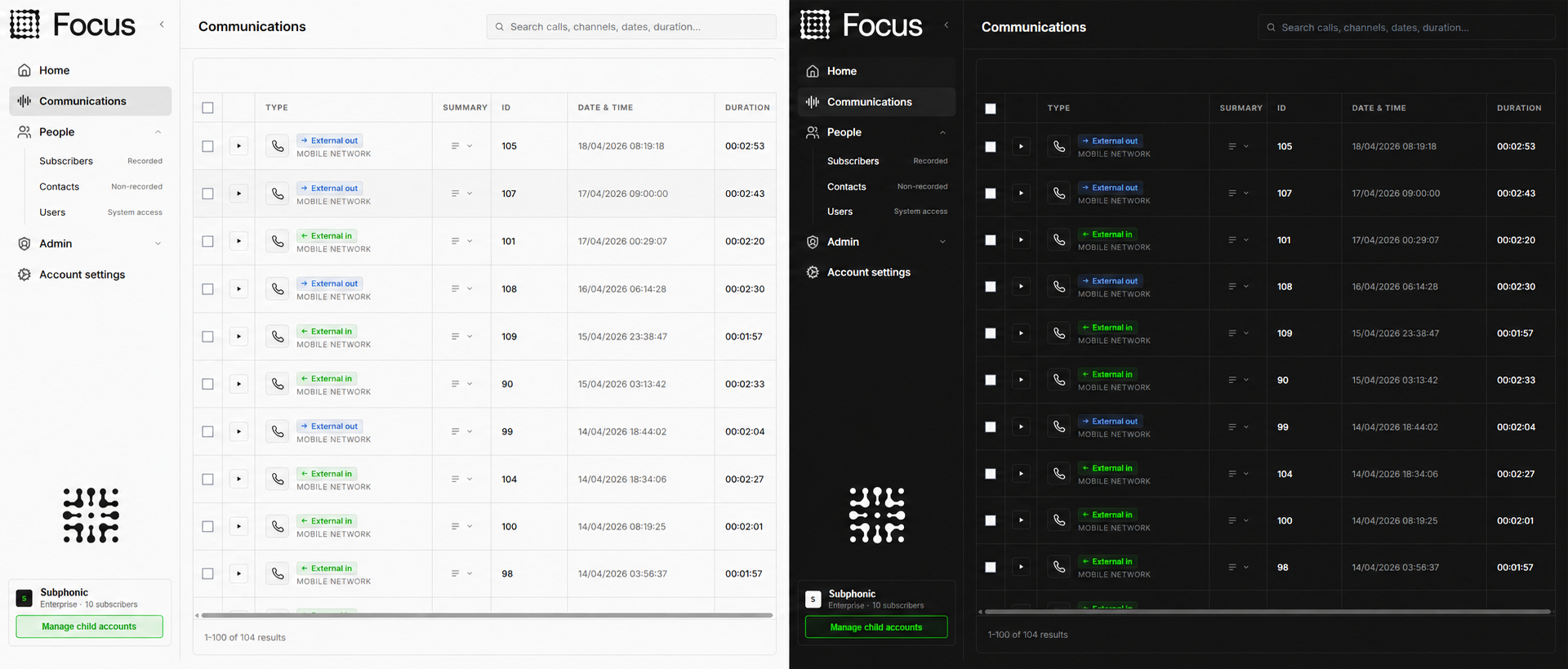This screenshot has height=669, width=1568.
Task: Play call 101 in the dark table
Action: (1021, 240)
